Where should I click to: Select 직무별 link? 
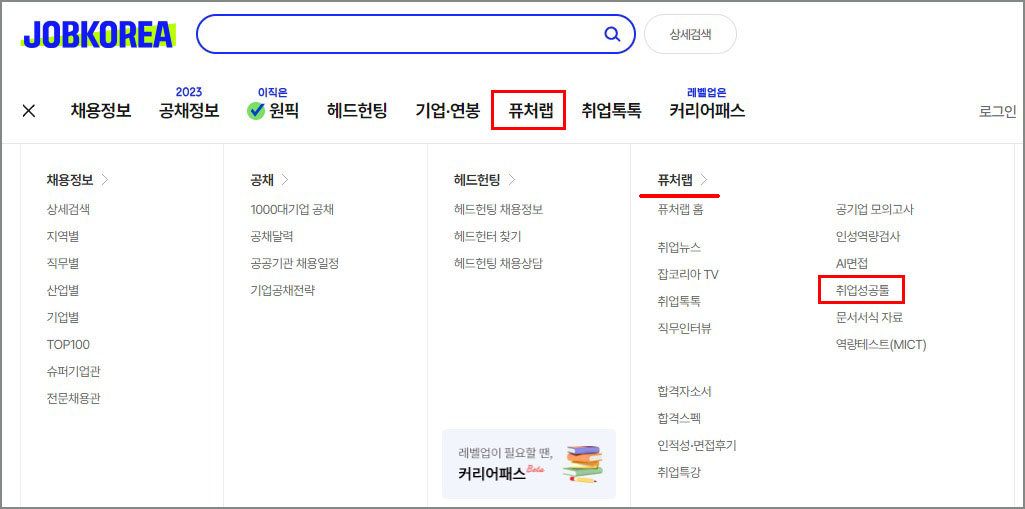(63, 263)
